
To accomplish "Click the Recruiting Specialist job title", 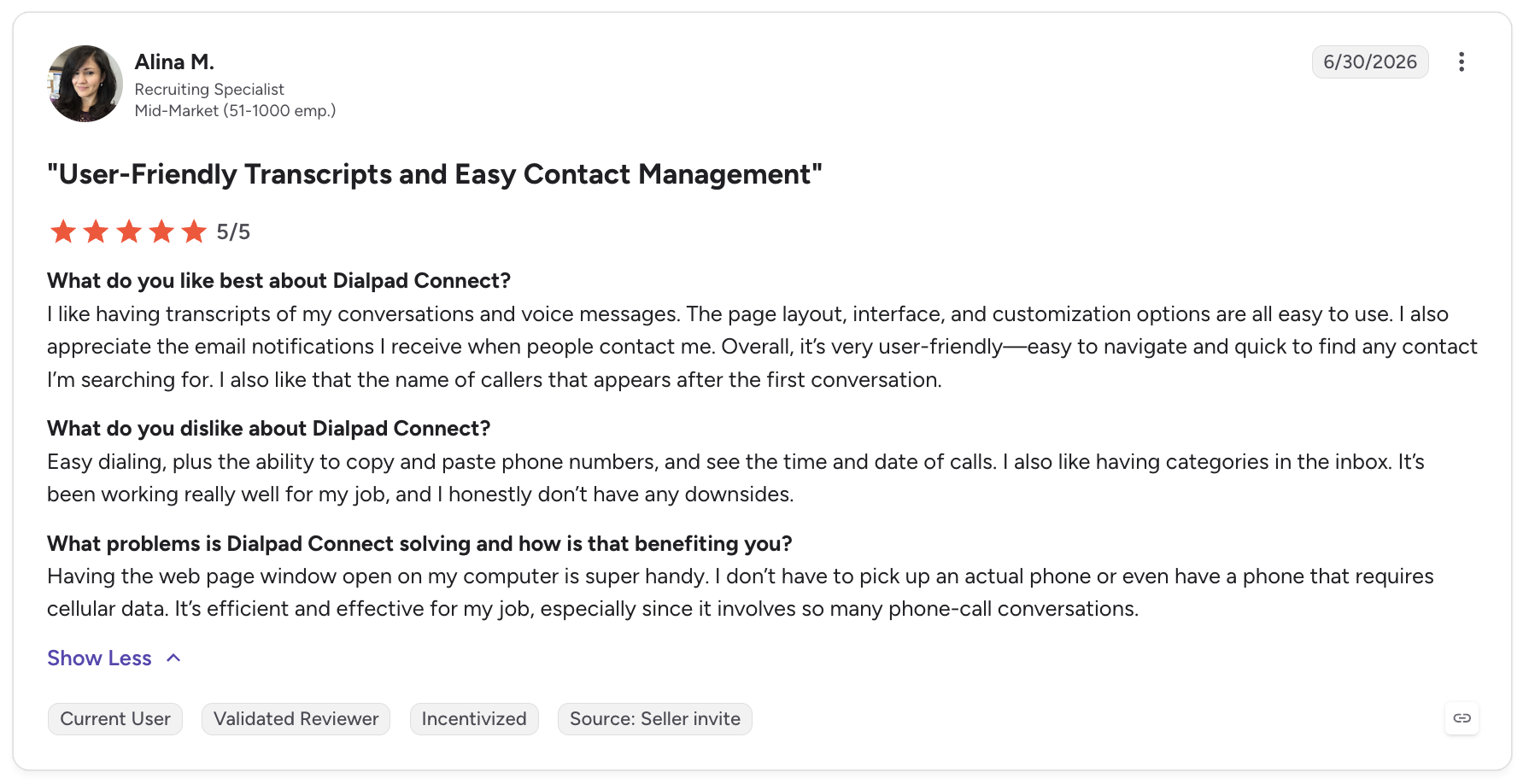I will click(x=209, y=90).
